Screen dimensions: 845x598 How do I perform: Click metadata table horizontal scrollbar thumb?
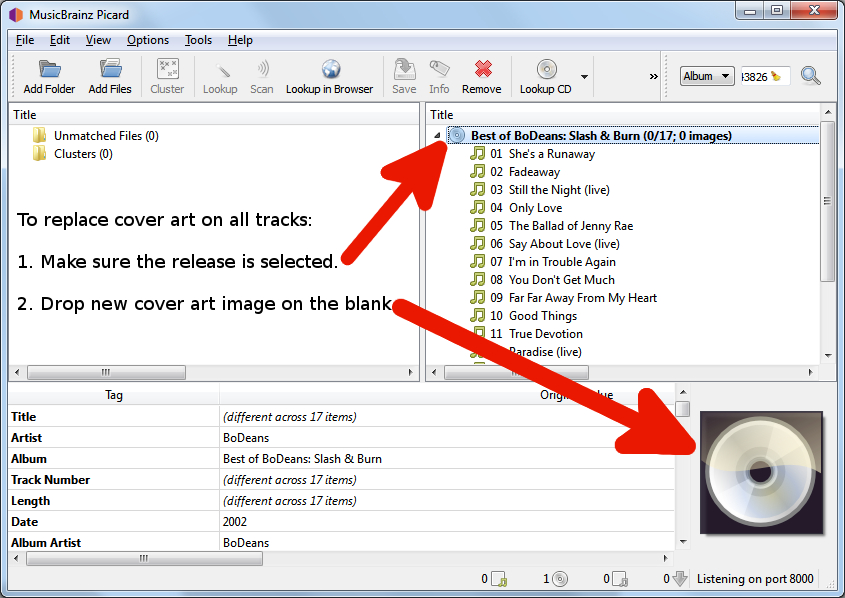(144, 559)
